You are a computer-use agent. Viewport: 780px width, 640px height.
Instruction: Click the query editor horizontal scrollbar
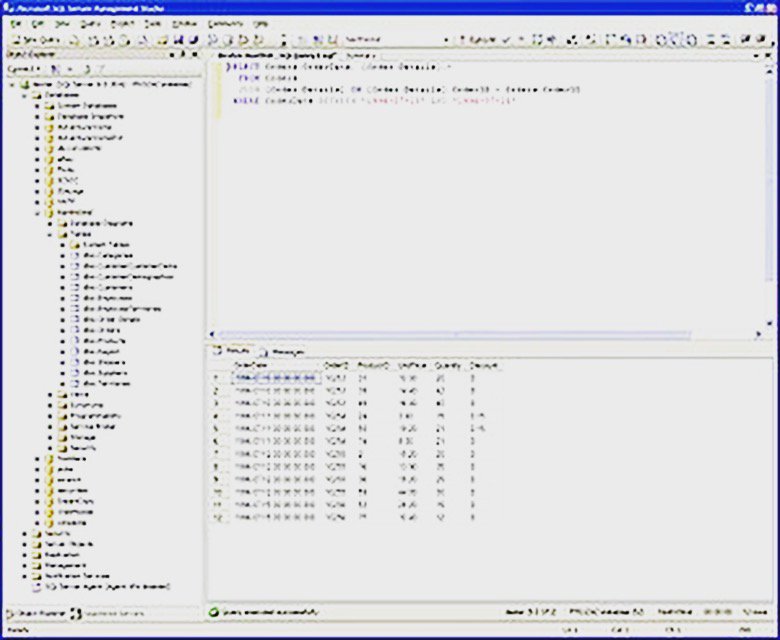454,335
